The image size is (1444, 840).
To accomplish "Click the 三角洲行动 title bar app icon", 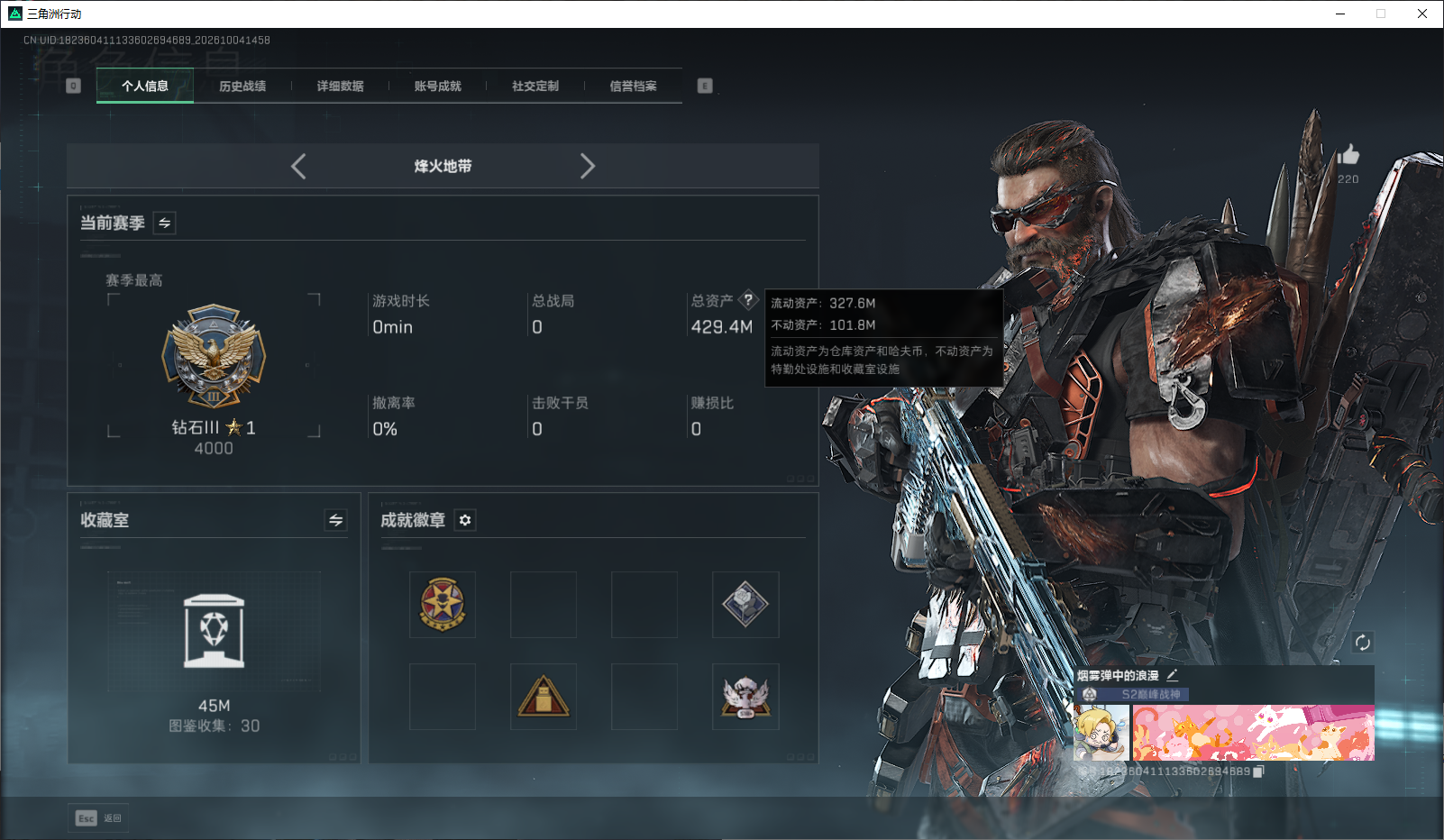I will click(15, 14).
